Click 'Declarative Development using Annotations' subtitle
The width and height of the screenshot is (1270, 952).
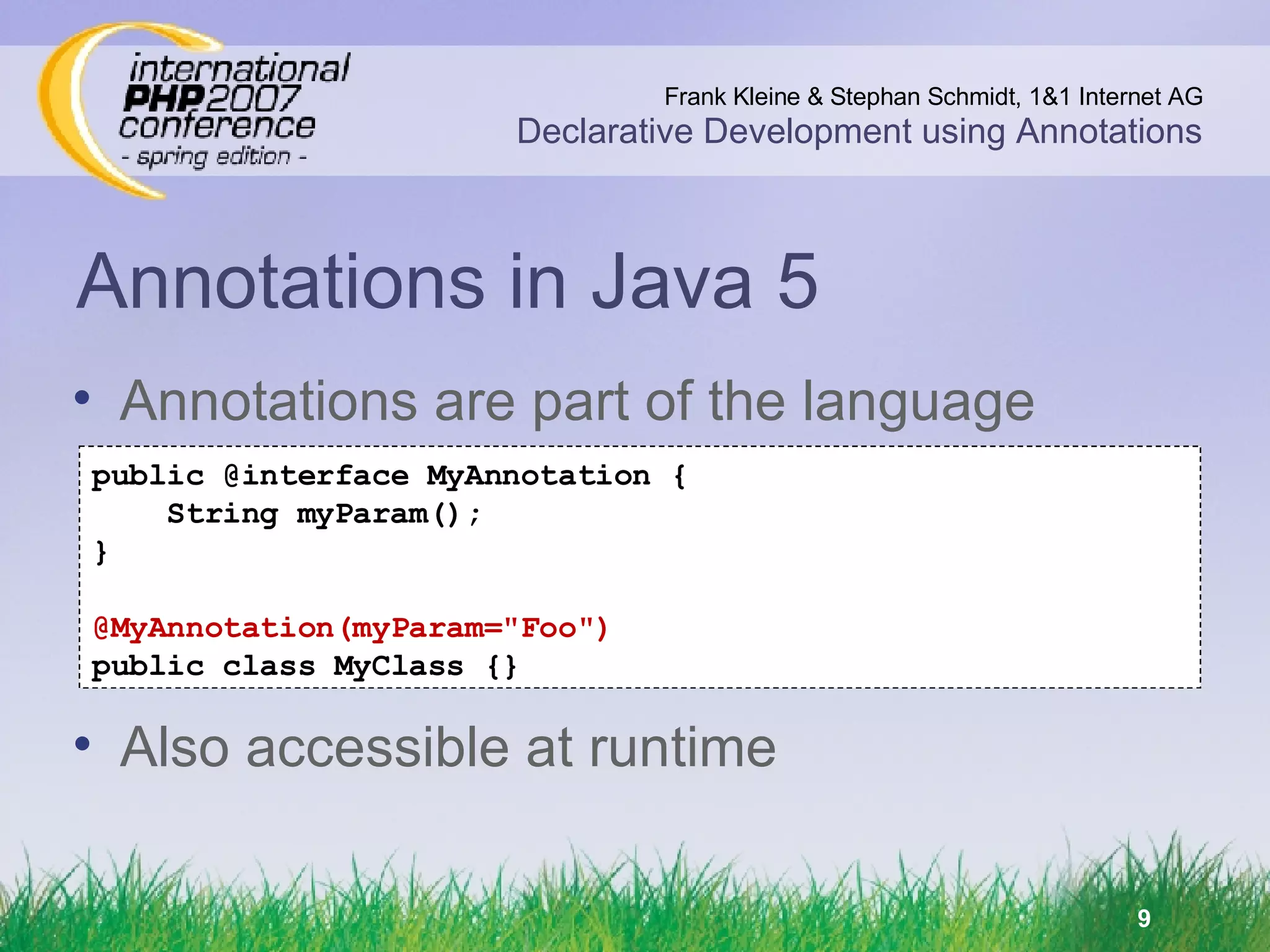[x=859, y=132]
